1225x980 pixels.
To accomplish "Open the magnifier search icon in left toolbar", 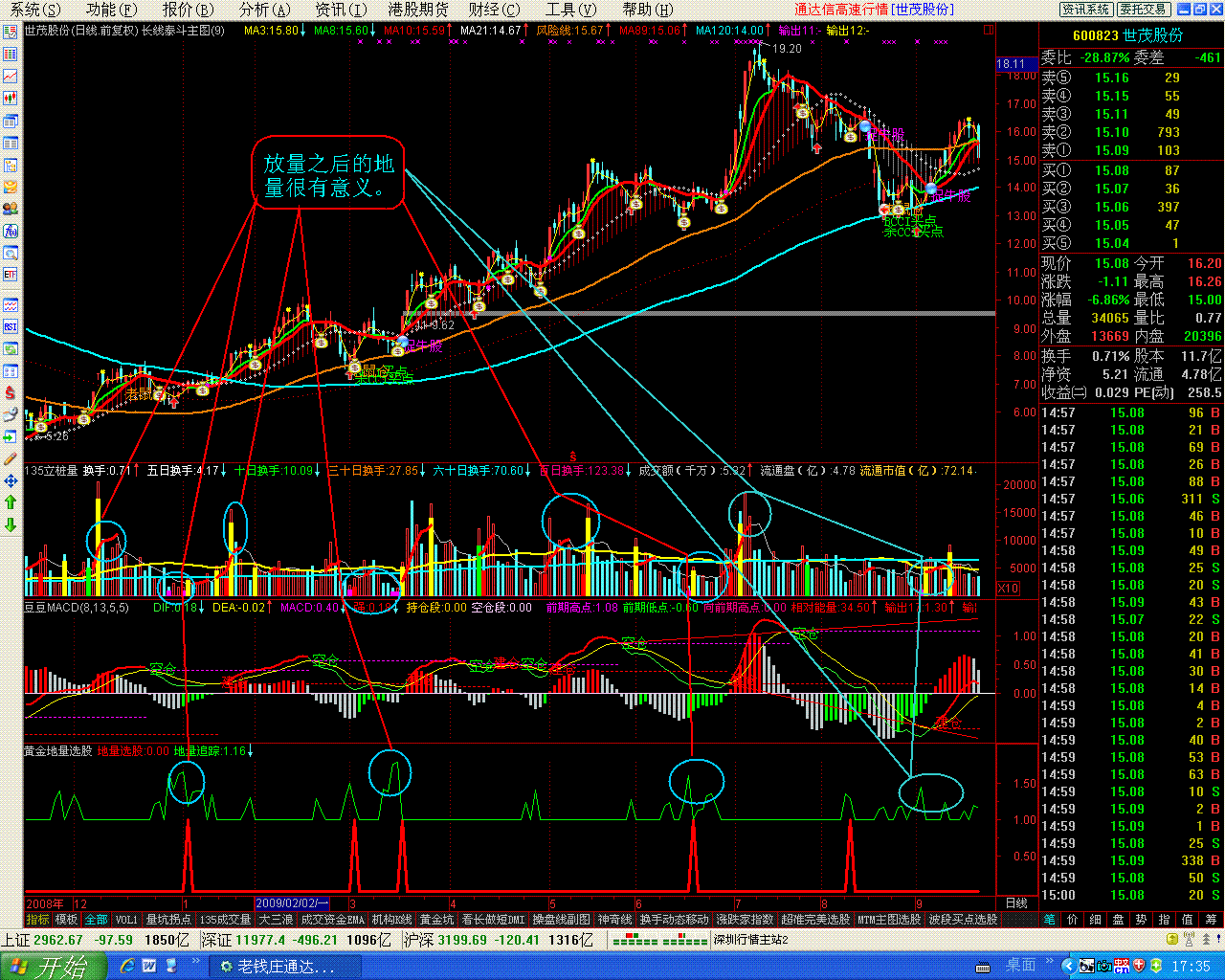I will (11, 253).
